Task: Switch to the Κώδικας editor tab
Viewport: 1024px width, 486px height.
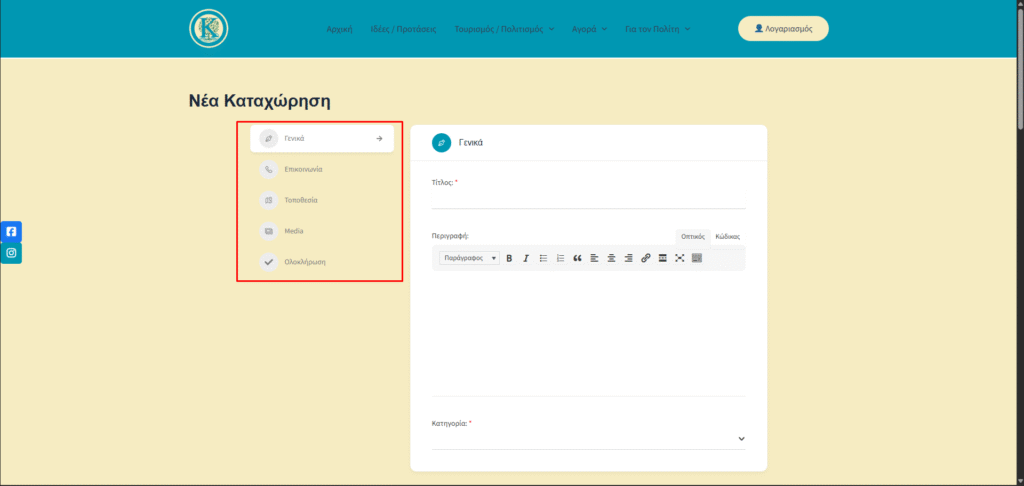Action: [x=727, y=237]
